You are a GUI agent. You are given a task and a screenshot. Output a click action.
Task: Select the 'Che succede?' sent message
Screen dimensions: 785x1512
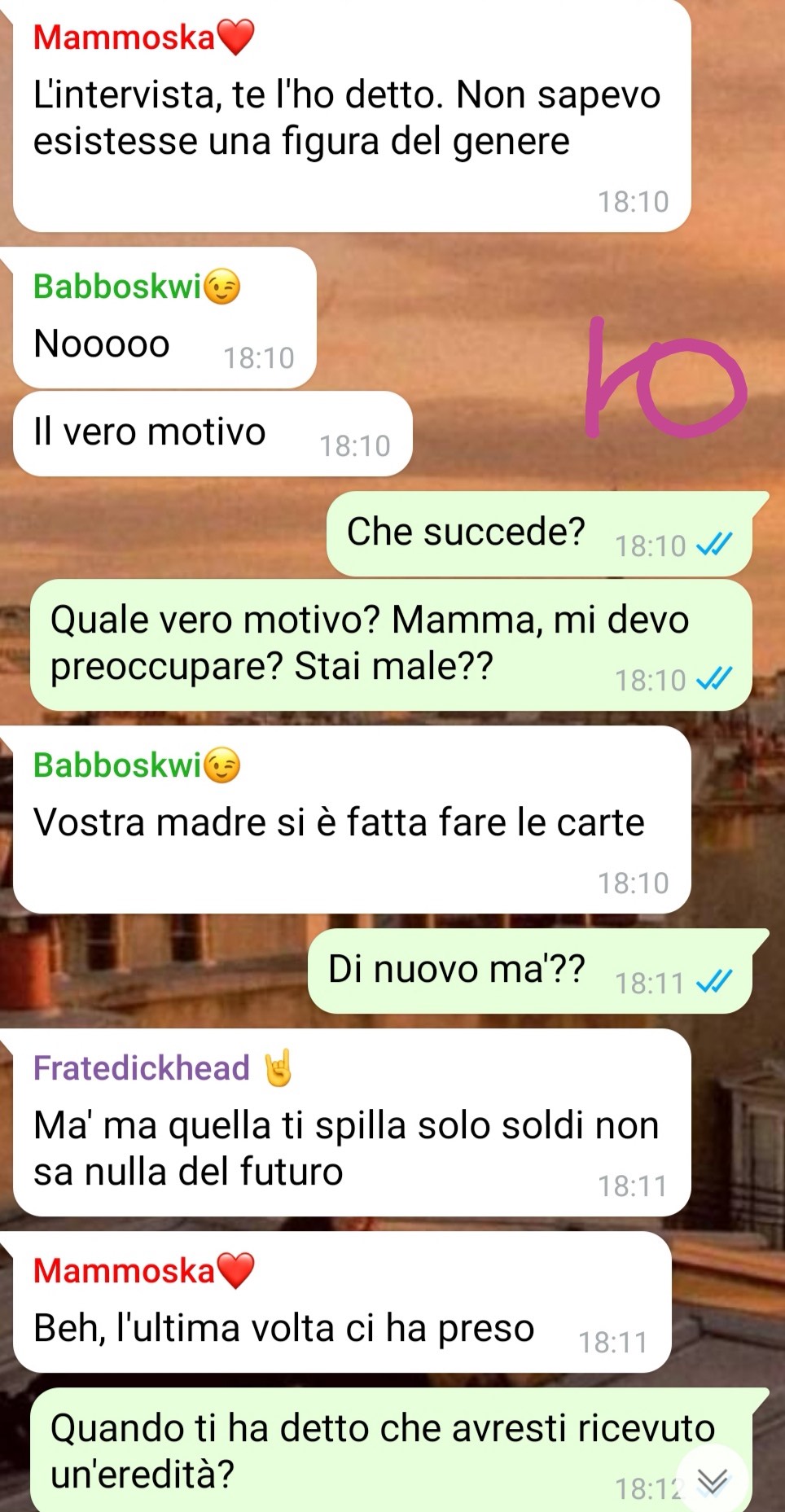(x=539, y=533)
